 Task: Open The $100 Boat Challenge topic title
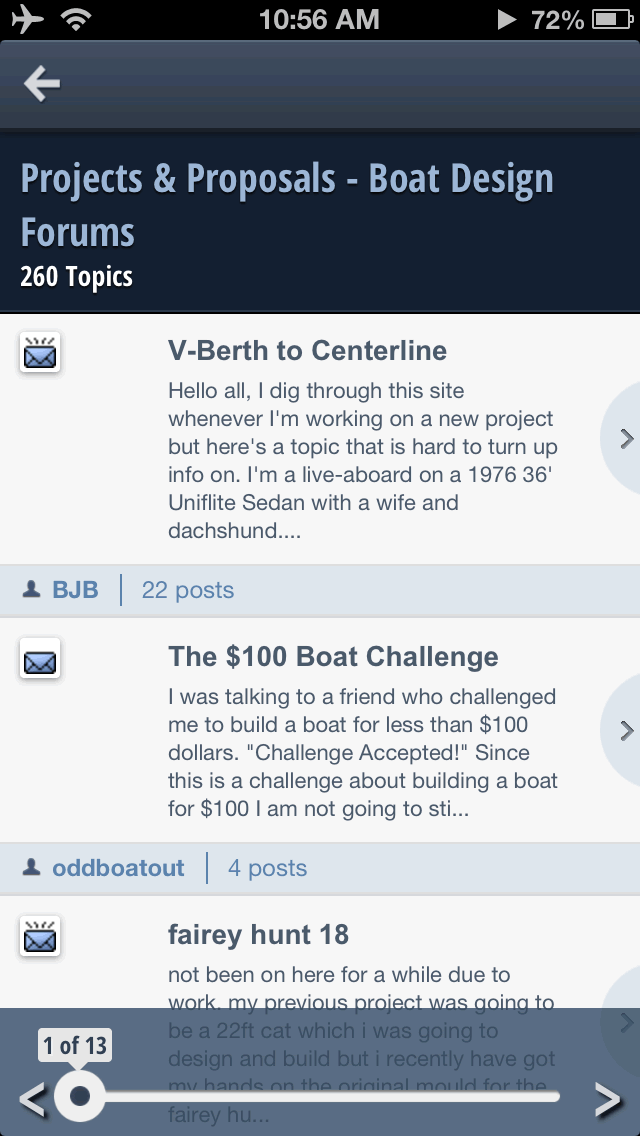point(333,656)
